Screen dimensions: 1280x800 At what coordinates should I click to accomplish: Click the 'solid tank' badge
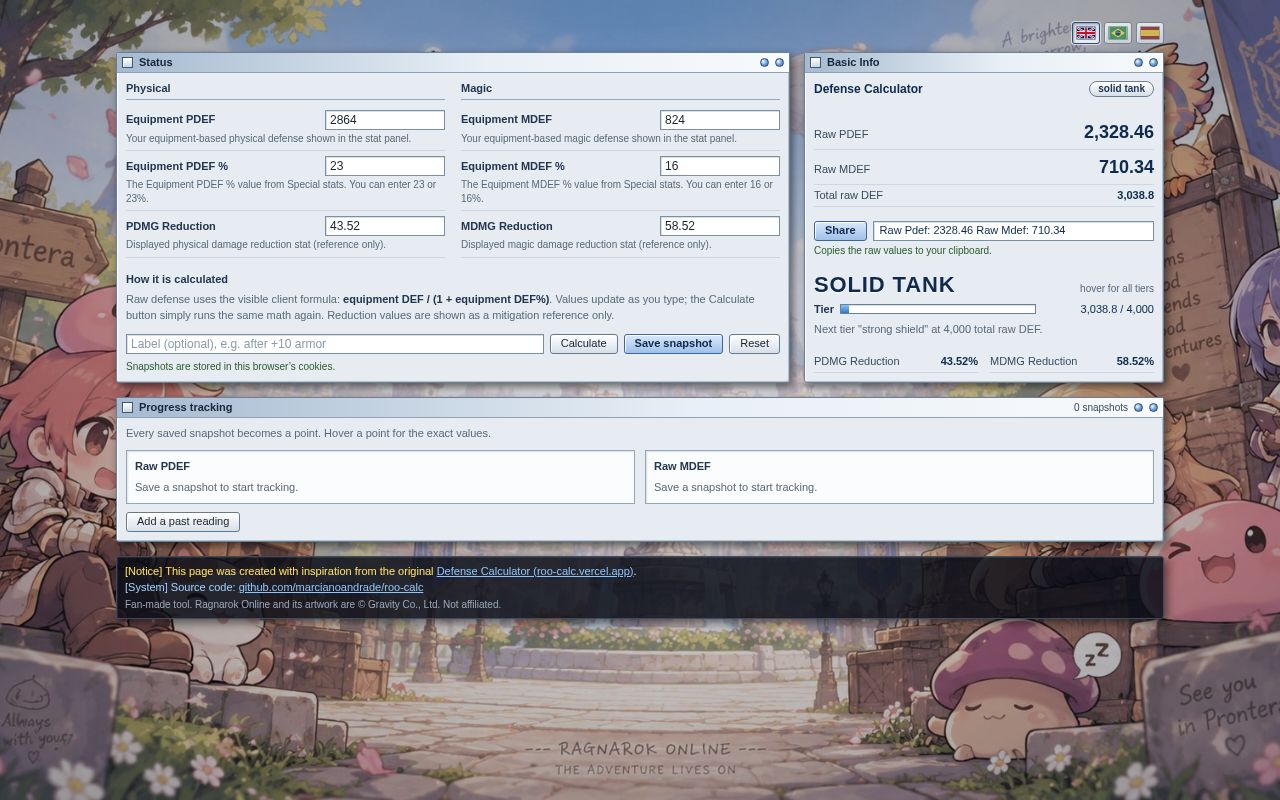pyautogui.click(x=1121, y=89)
